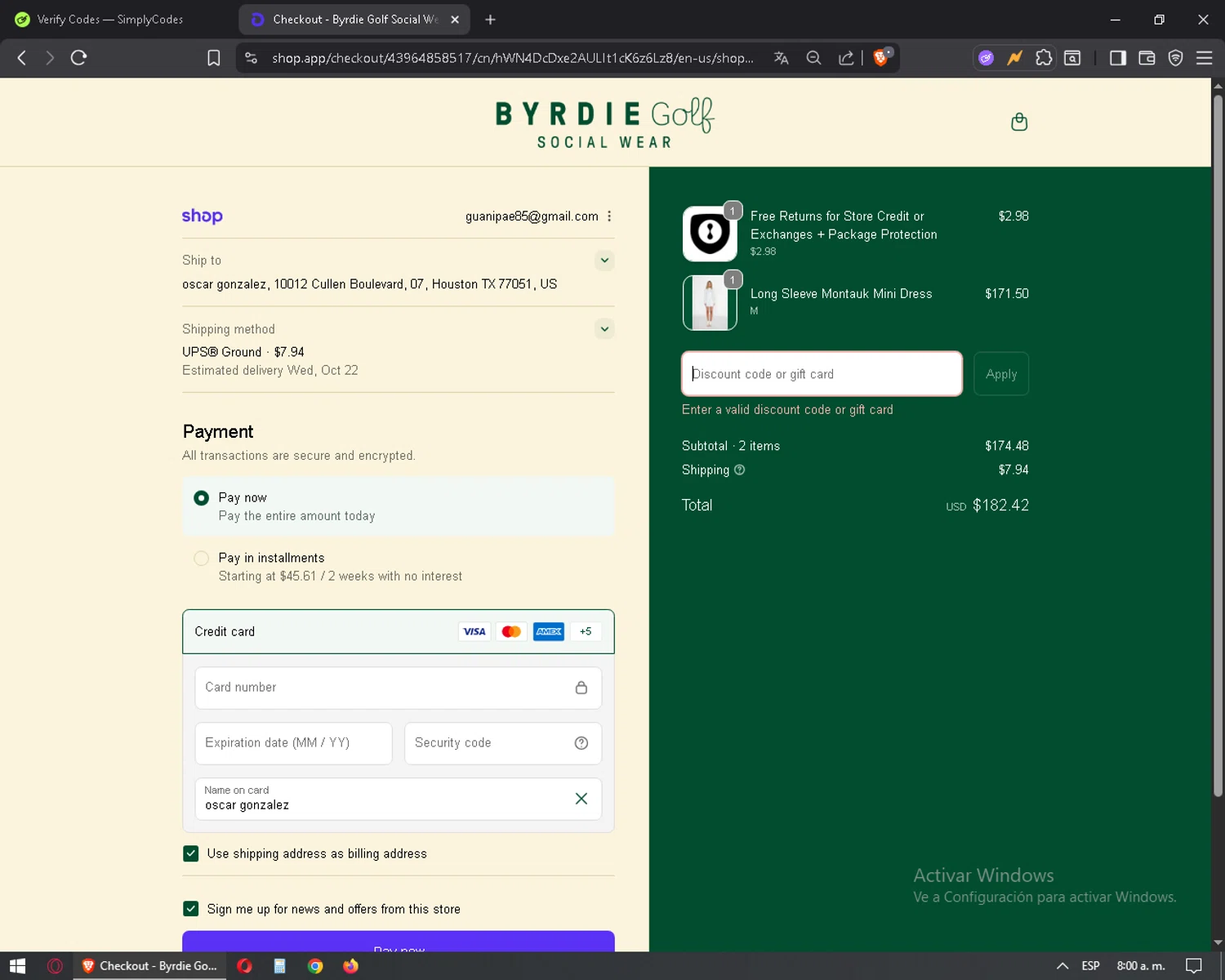The height and width of the screenshot is (980, 1225).
Task: Clear the name on card field
Action: click(581, 799)
